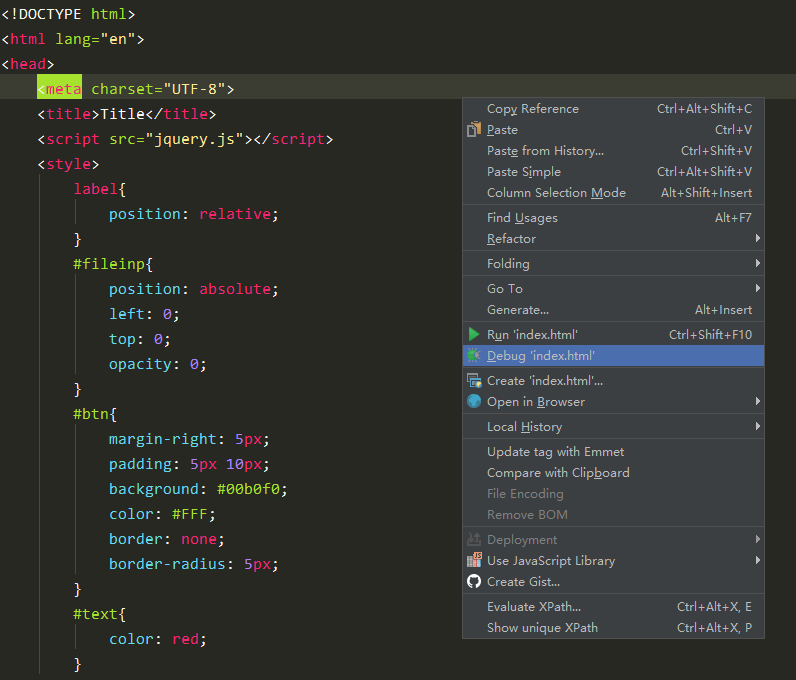796x680 pixels.
Task: Select Paste Simple menu entry
Action: [x=613, y=172]
